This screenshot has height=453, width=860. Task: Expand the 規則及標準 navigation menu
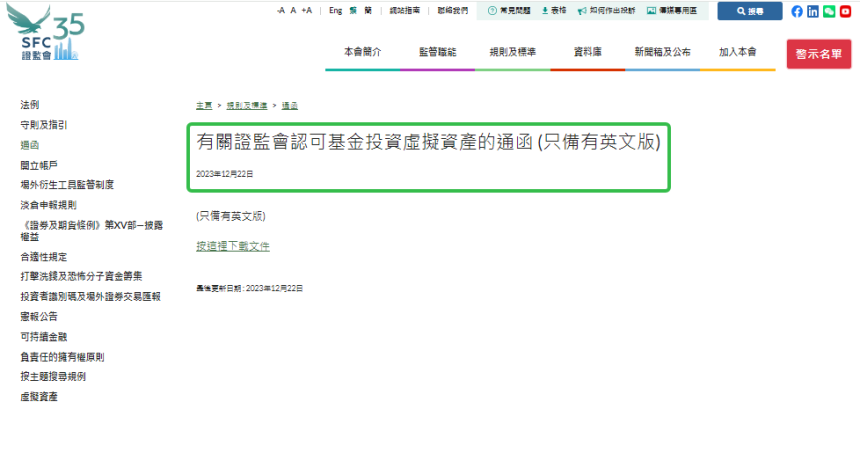(x=510, y=52)
